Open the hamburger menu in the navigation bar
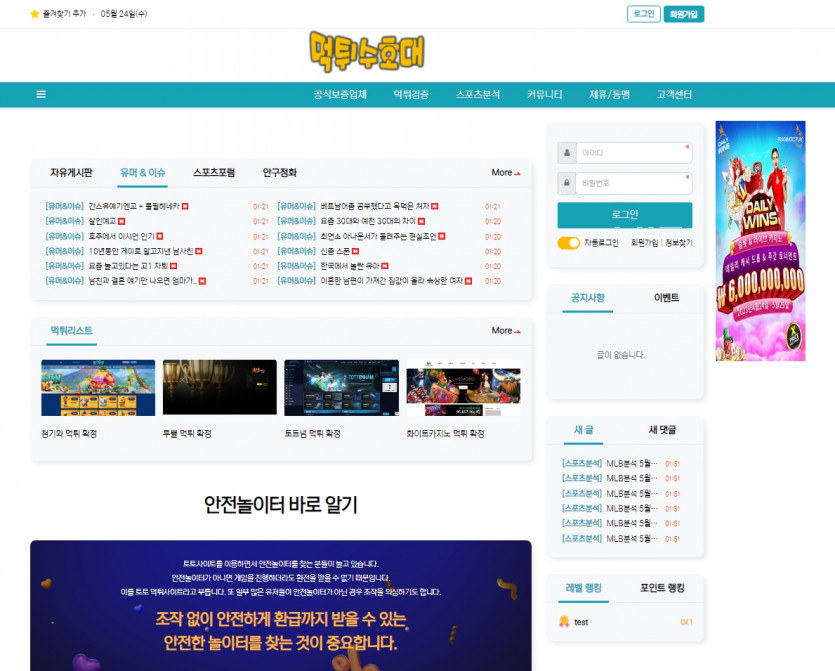The height and width of the screenshot is (671, 835). pos(41,94)
